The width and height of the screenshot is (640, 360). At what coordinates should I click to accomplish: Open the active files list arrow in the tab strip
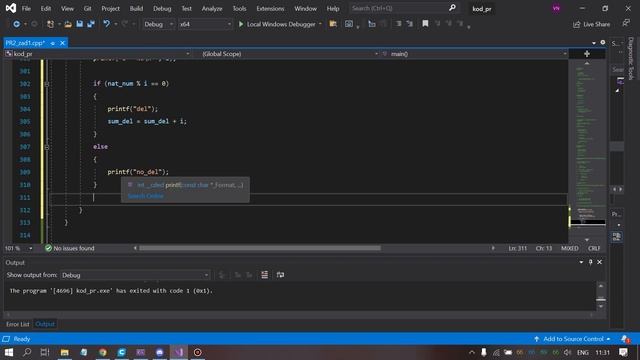pyautogui.click(x=593, y=42)
